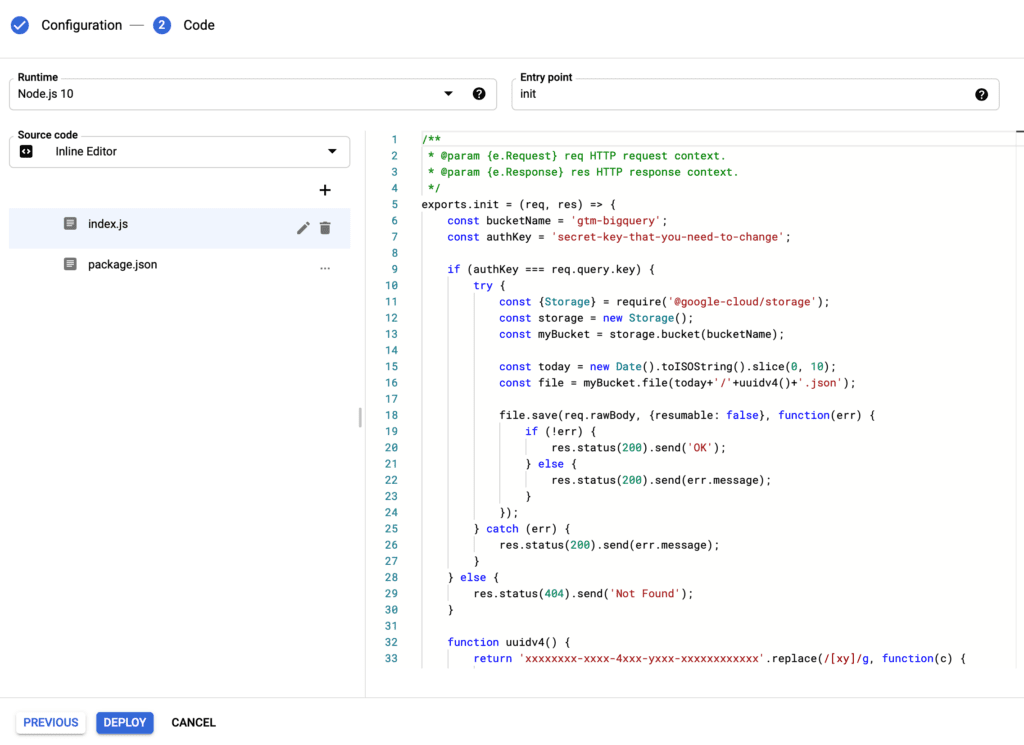
Task: Select the package.json file row
Action: point(180,264)
